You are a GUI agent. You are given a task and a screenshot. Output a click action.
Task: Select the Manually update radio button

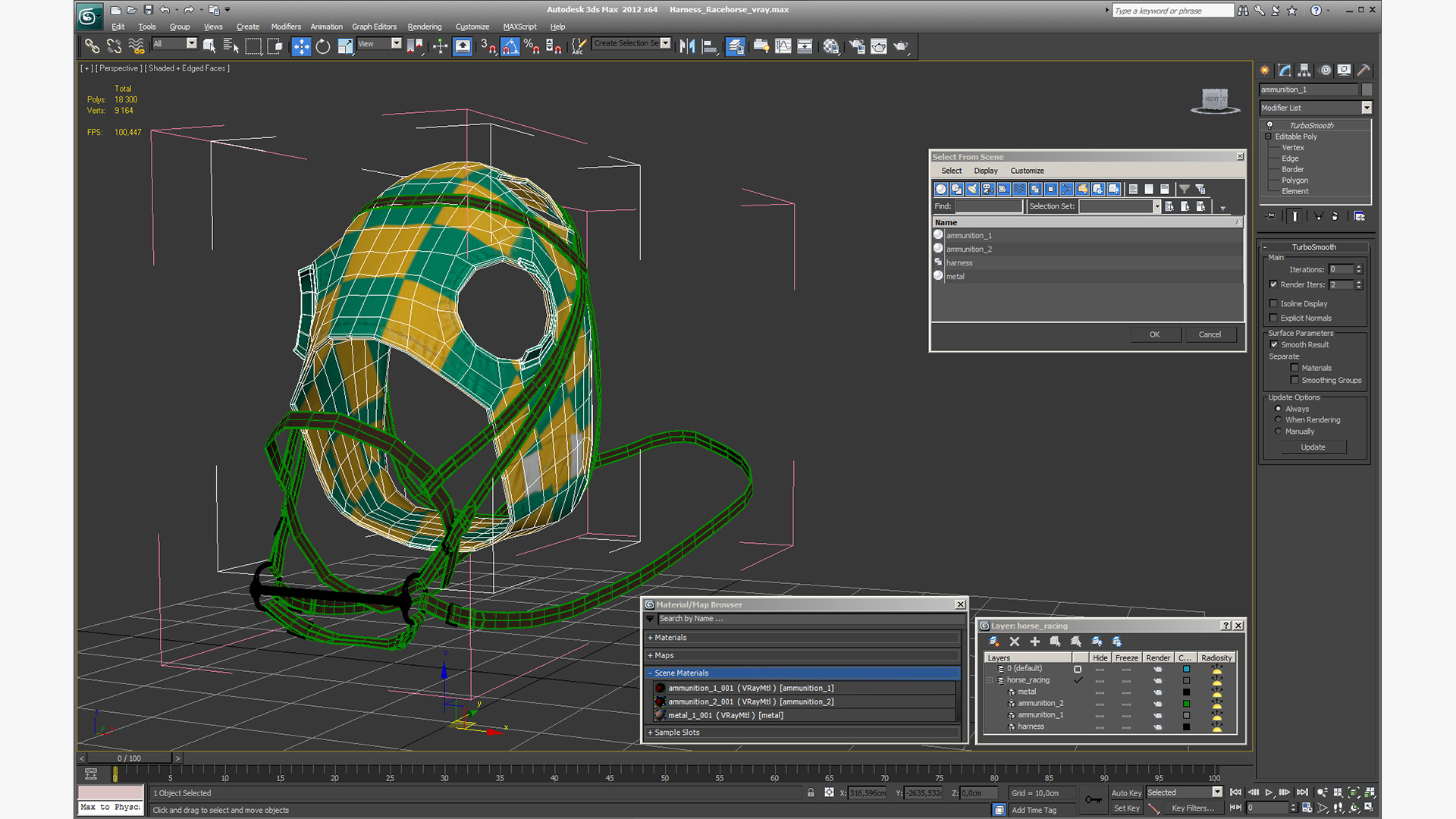tap(1279, 431)
